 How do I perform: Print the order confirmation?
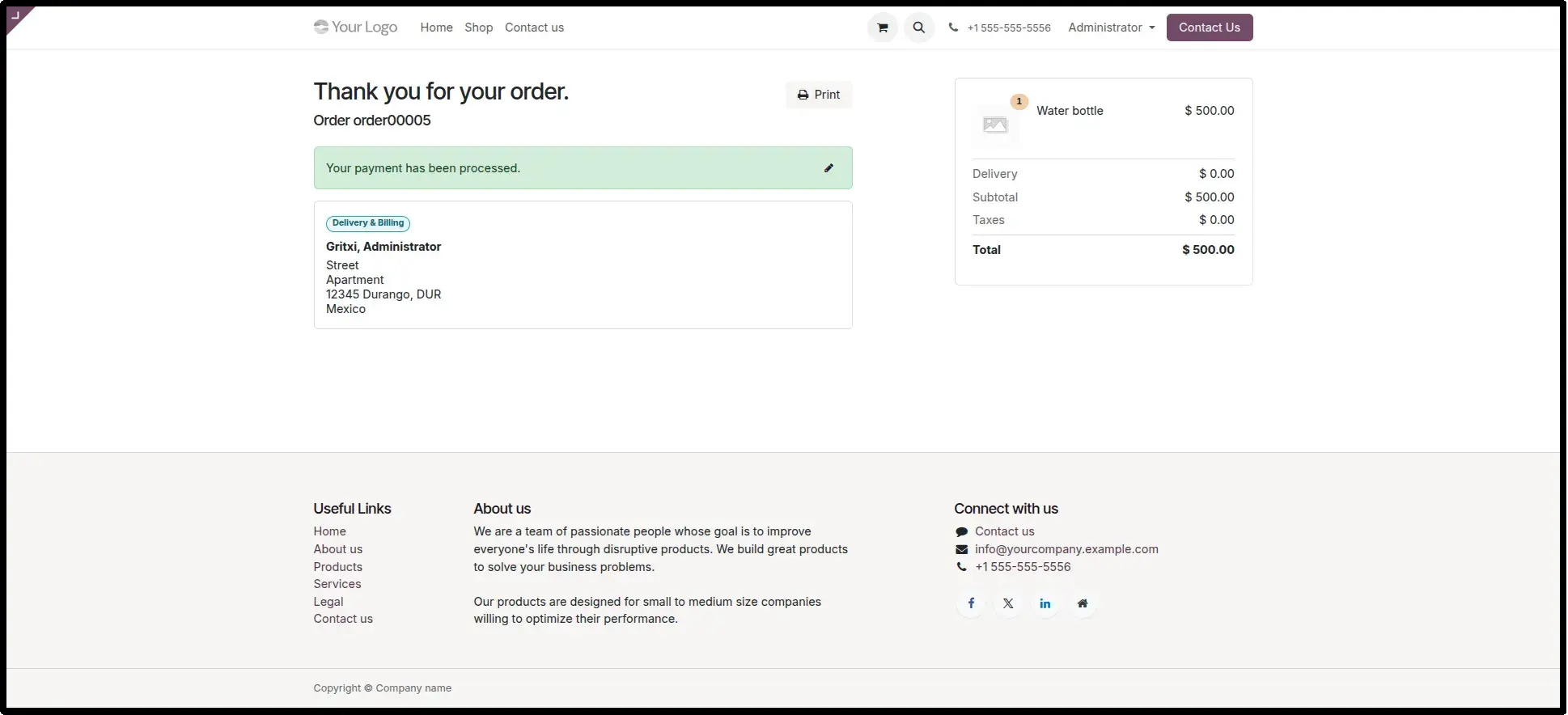pos(819,95)
